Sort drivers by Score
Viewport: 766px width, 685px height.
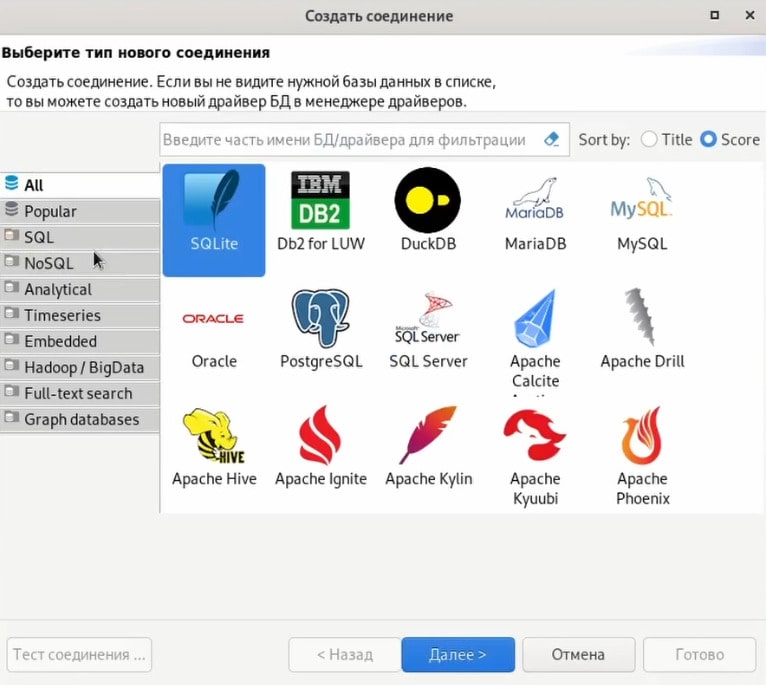point(729,140)
